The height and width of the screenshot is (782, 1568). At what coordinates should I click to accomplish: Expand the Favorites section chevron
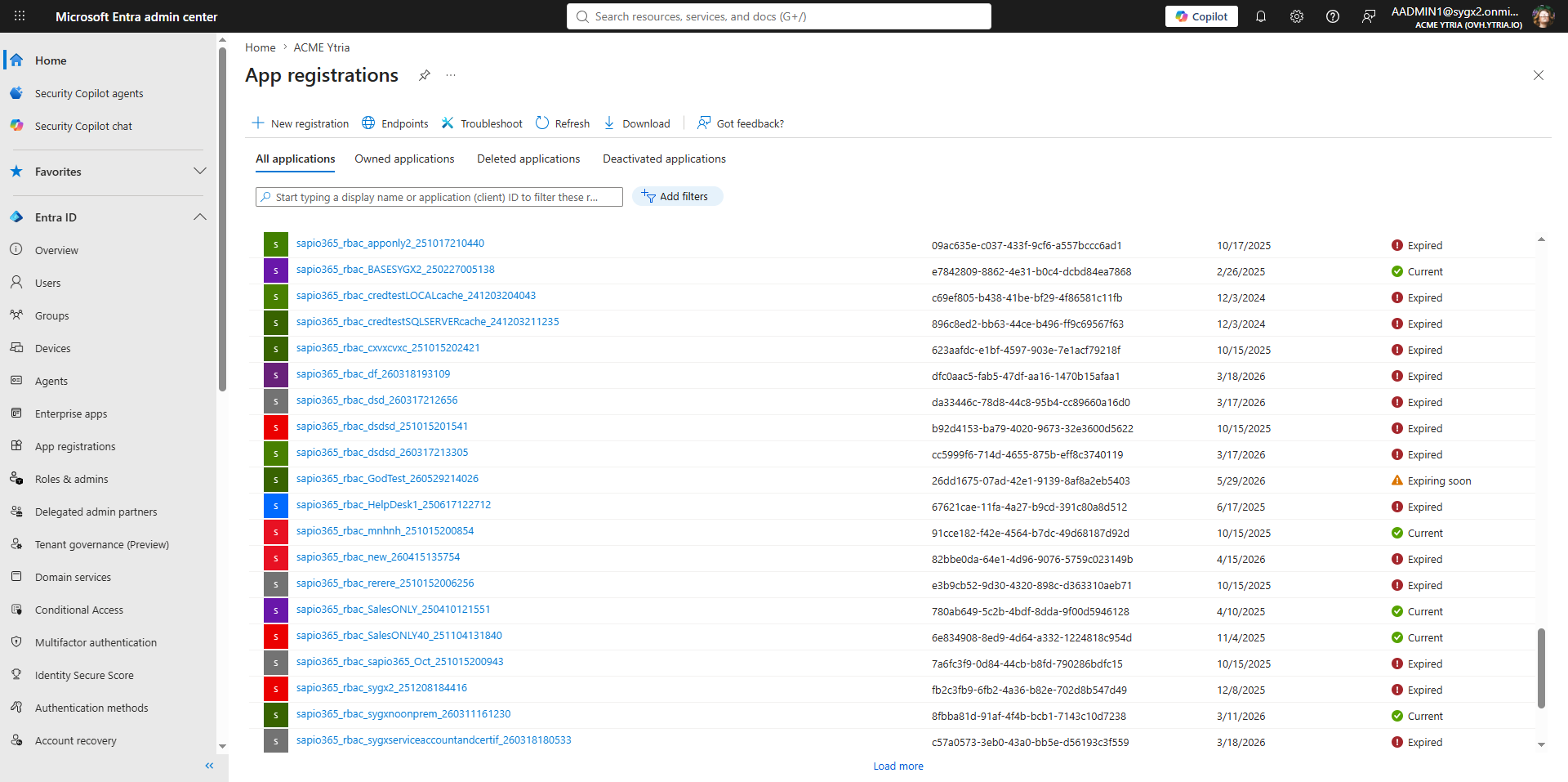200,172
